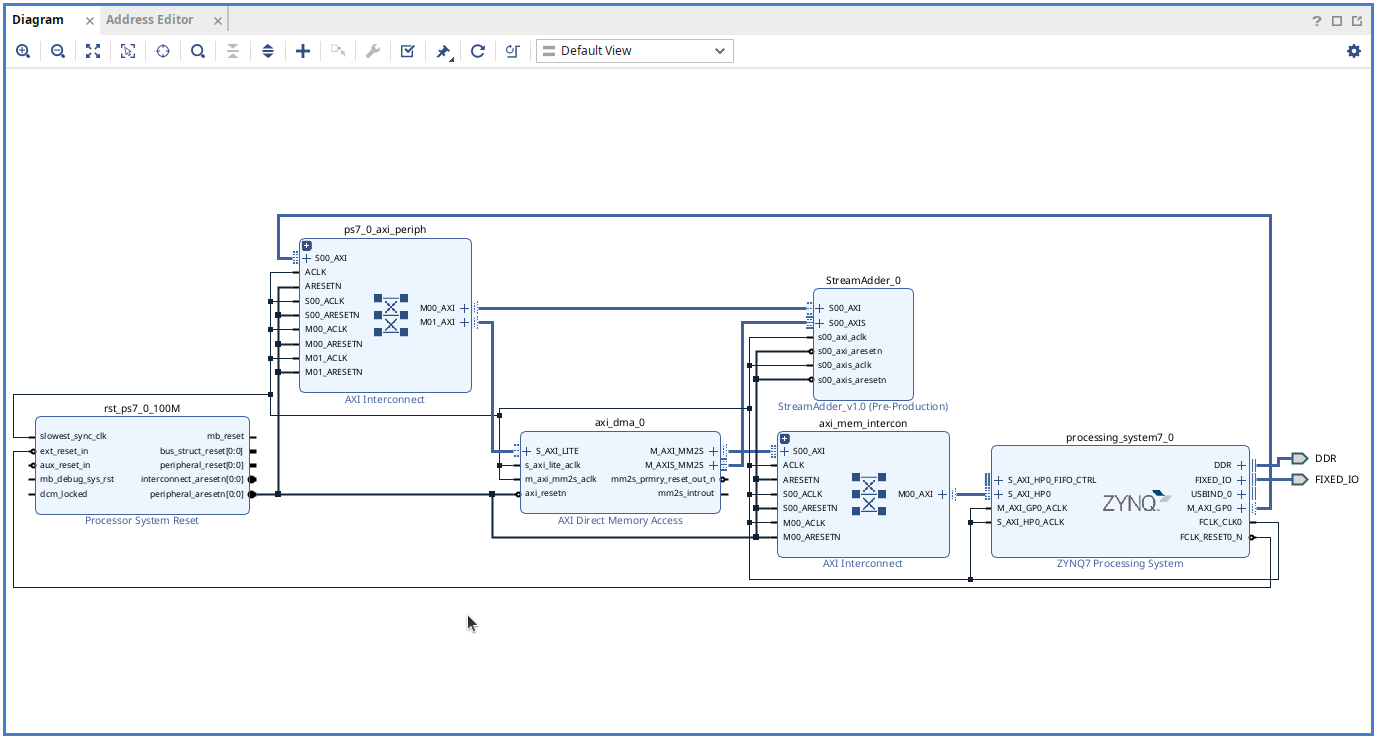Click the ZYNQ7 Processing System label
Image resolution: width=1376 pixels, height=740 pixels.
1120,564
